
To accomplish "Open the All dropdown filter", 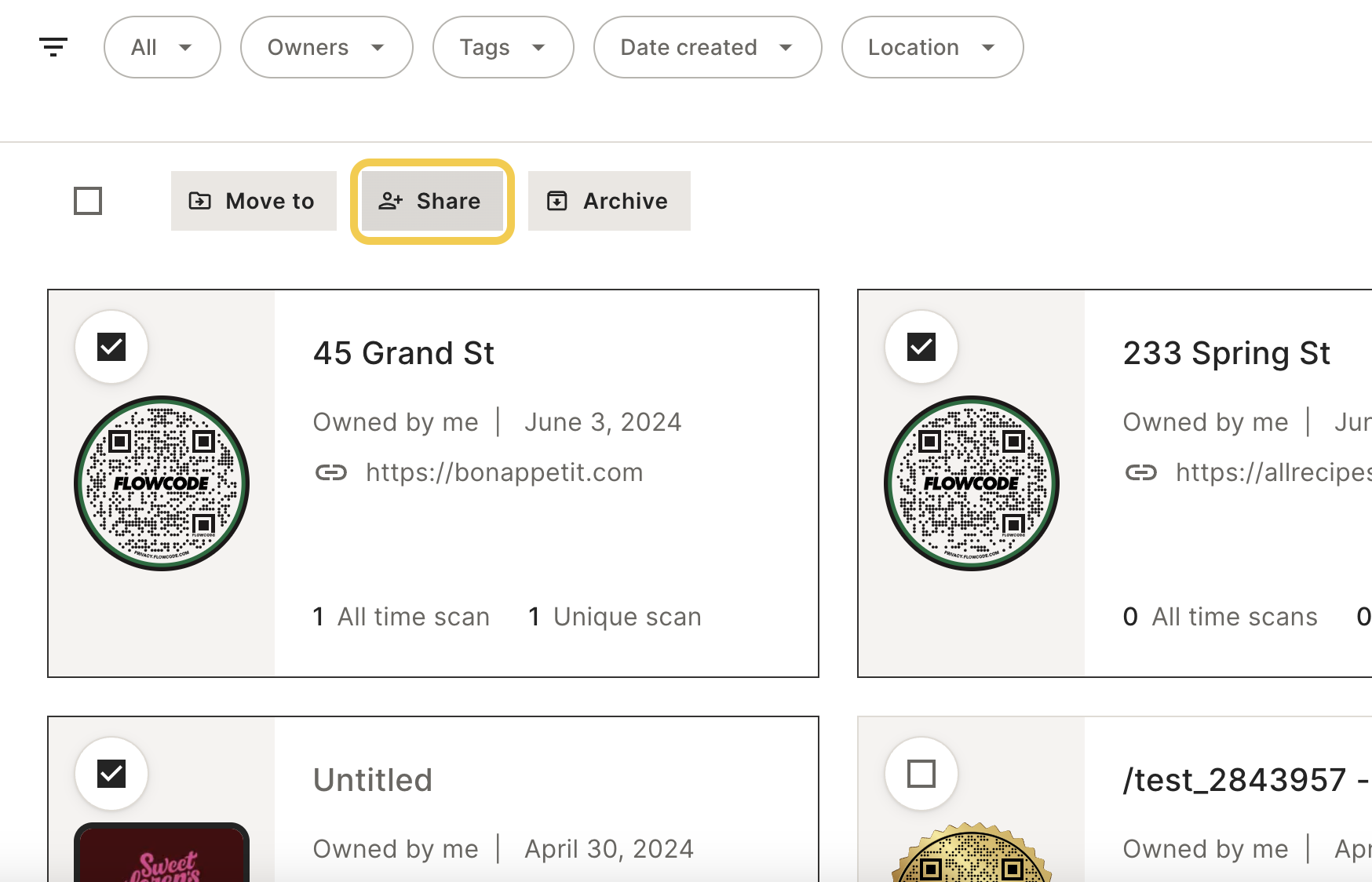I will click(x=162, y=47).
